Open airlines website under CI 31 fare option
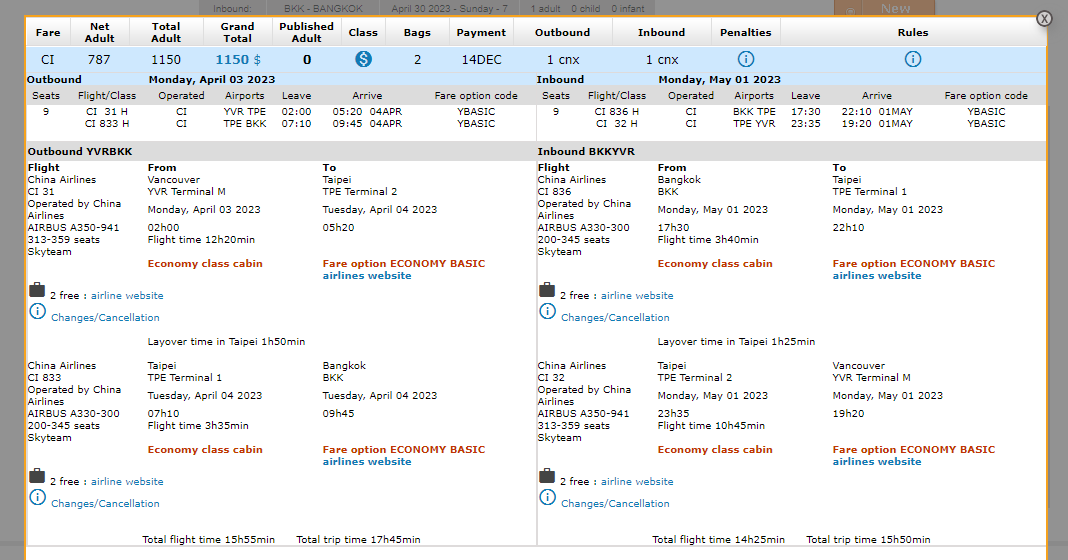The width and height of the screenshot is (1068, 560). click(x=366, y=276)
